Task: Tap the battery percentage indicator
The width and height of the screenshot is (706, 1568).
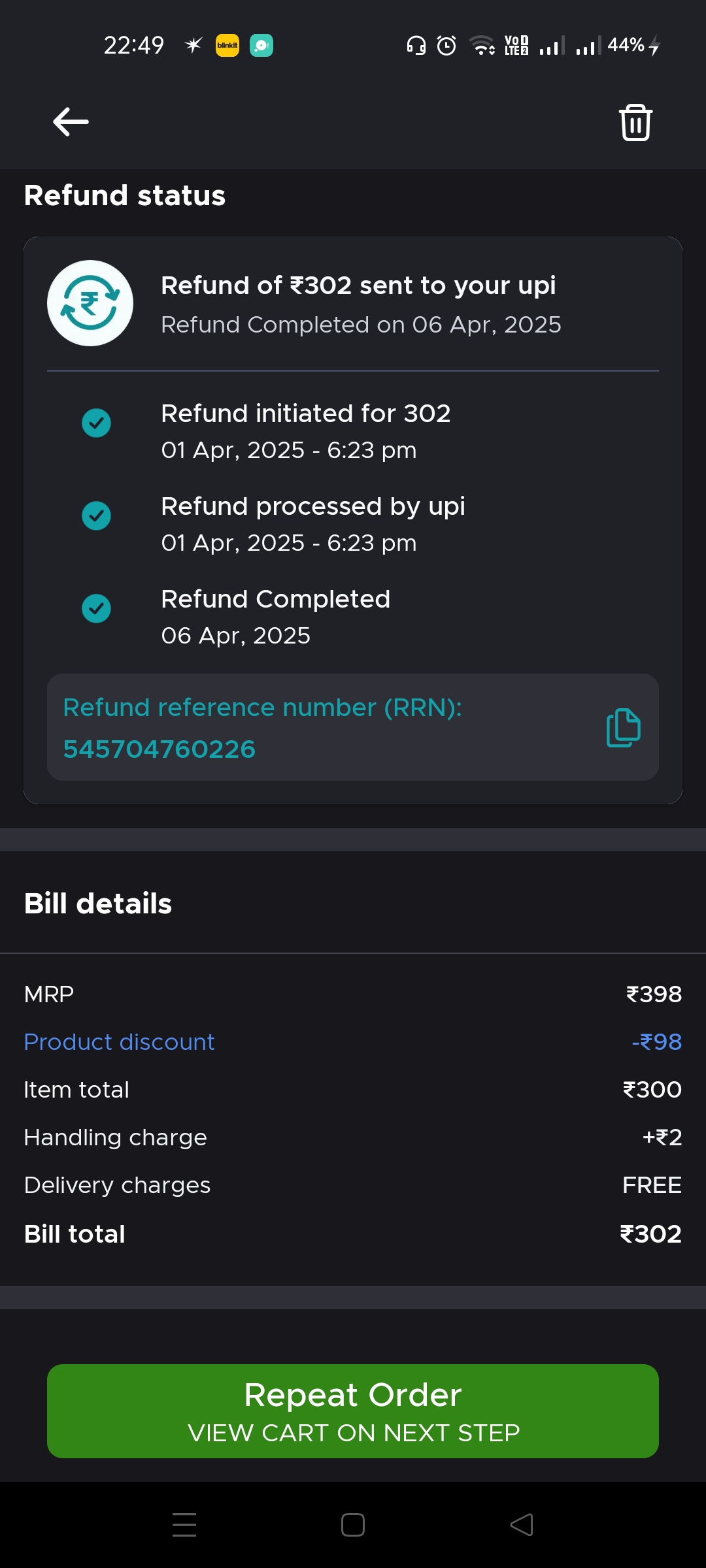Action: (626, 45)
